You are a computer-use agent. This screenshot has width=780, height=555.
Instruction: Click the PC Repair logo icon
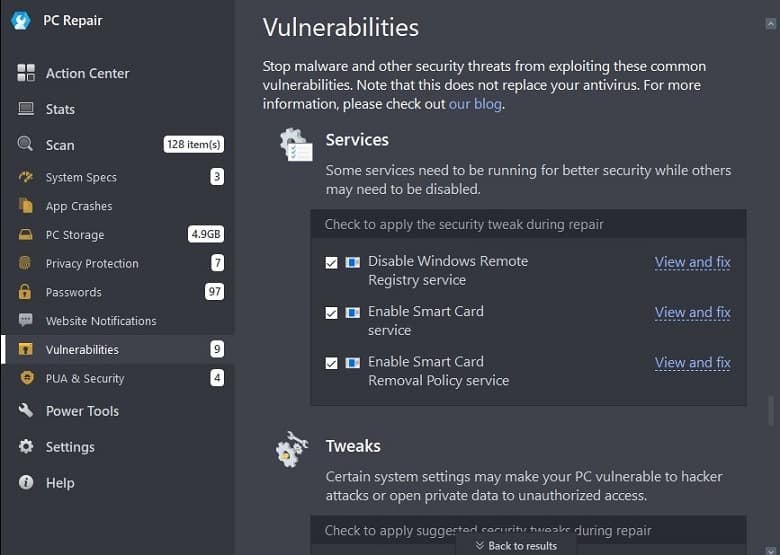click(x=21, y=20)
